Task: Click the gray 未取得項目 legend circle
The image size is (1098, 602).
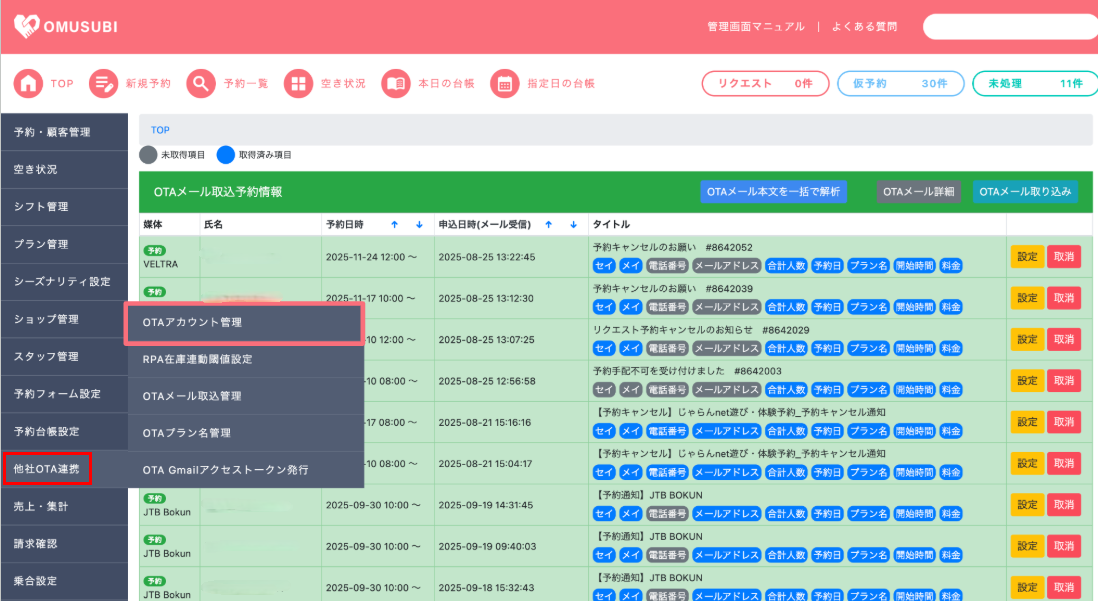Action: click(148, 155)
